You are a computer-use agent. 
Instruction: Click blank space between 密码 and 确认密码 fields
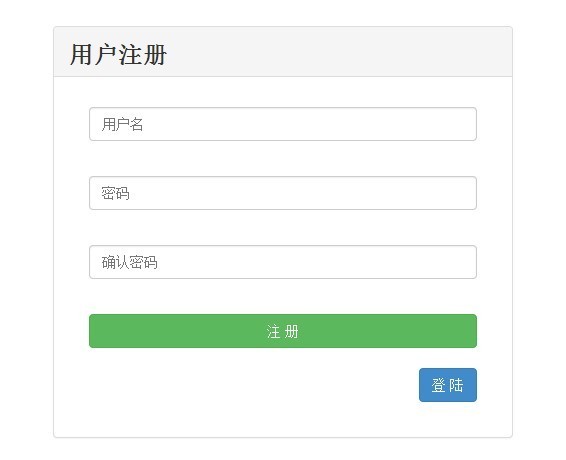(x=283, y=227)
